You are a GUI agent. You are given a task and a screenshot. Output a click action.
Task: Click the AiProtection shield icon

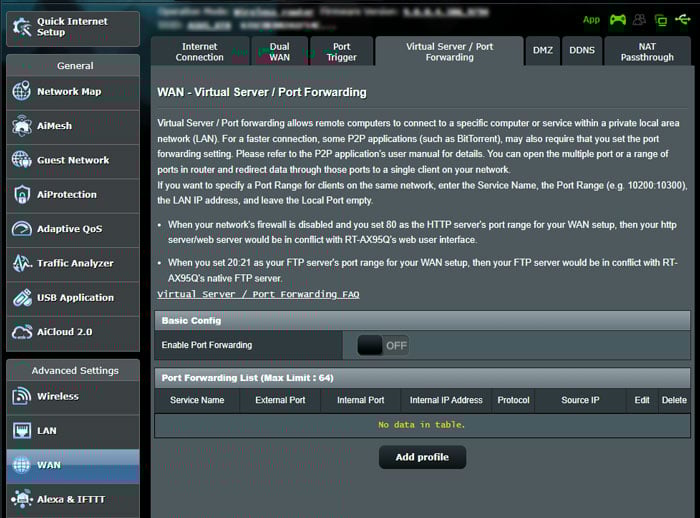click(21, 194)
